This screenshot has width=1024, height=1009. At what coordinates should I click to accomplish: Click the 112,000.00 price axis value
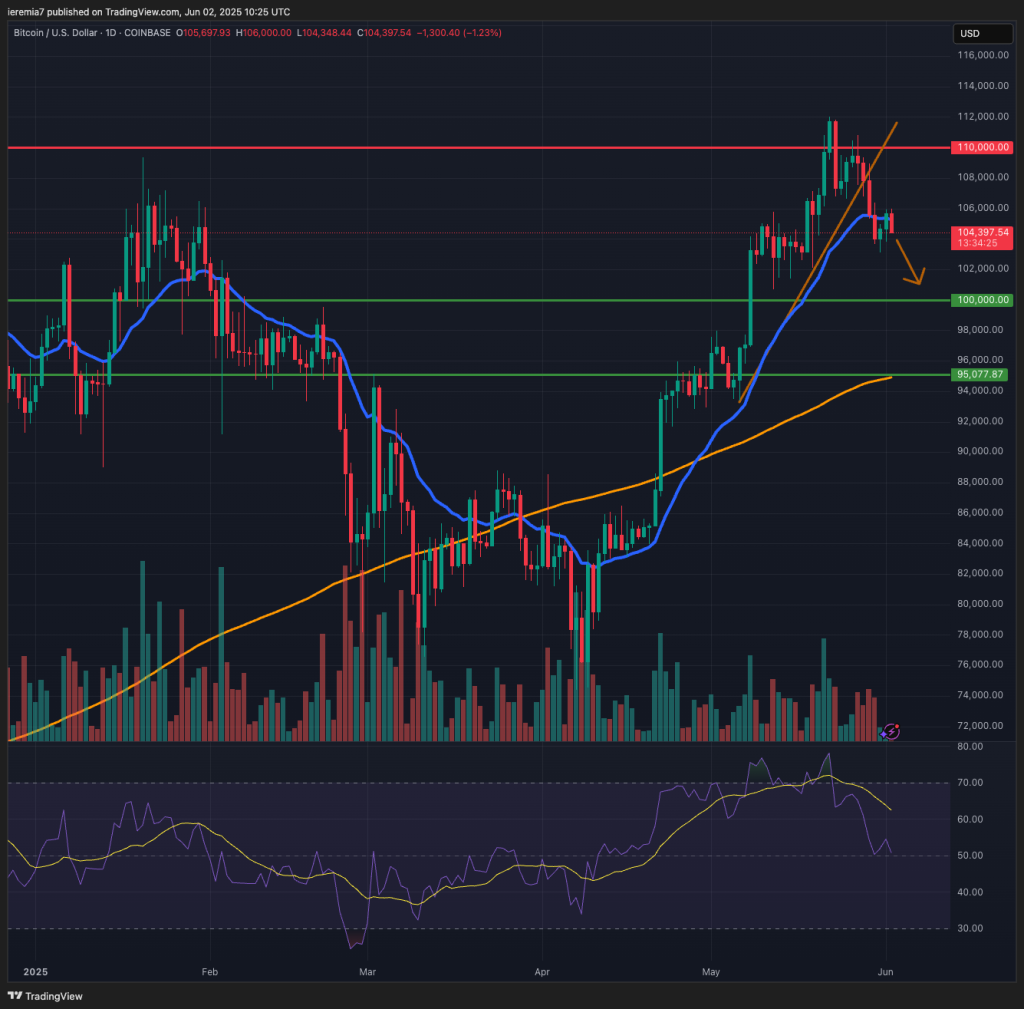click(x=983, y=116)
